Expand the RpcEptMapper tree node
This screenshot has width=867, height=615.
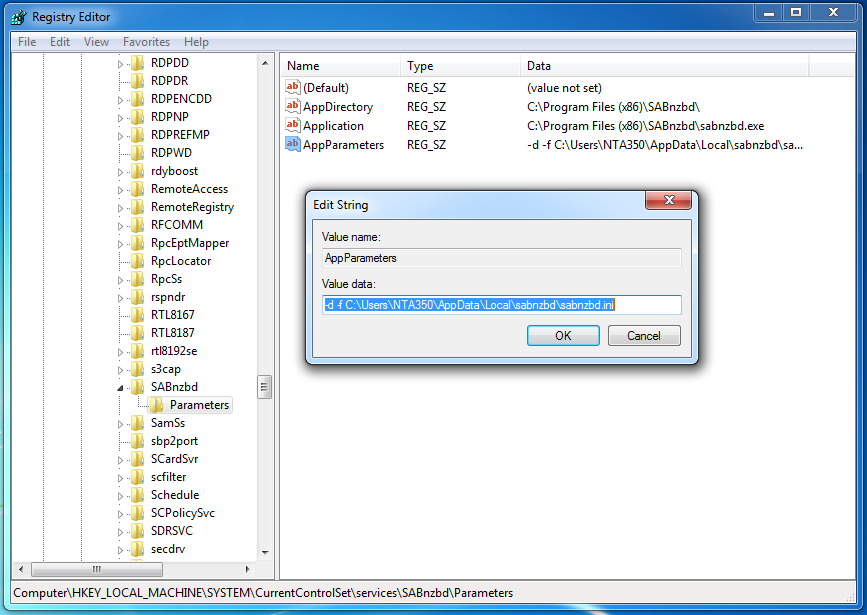point(120,244)
